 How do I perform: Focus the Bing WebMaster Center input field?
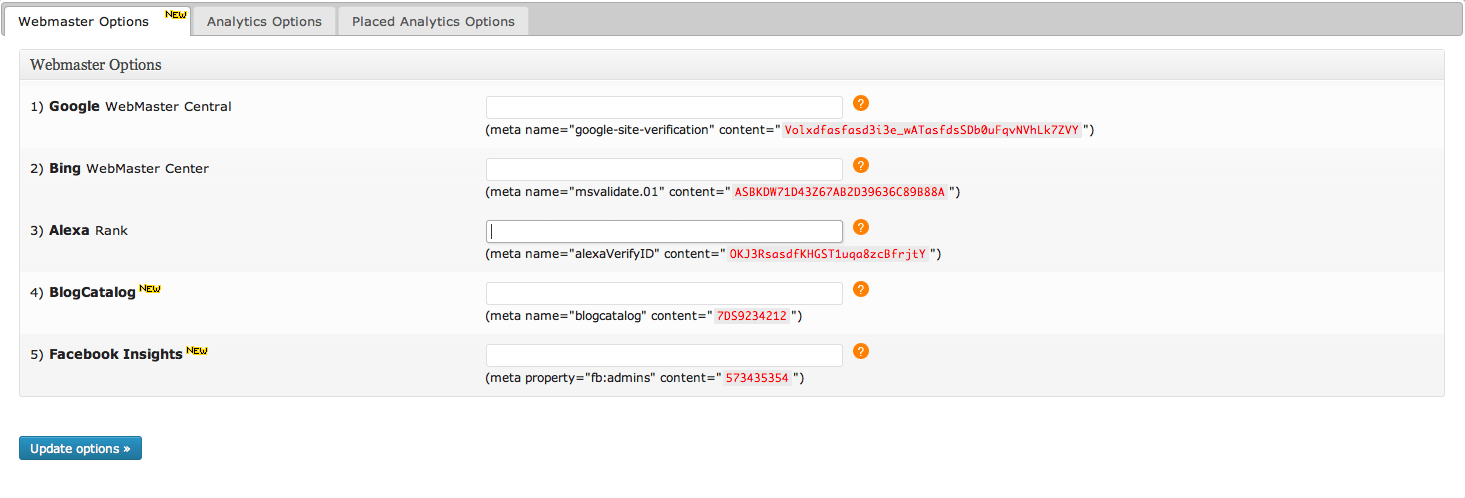(664, 169)
